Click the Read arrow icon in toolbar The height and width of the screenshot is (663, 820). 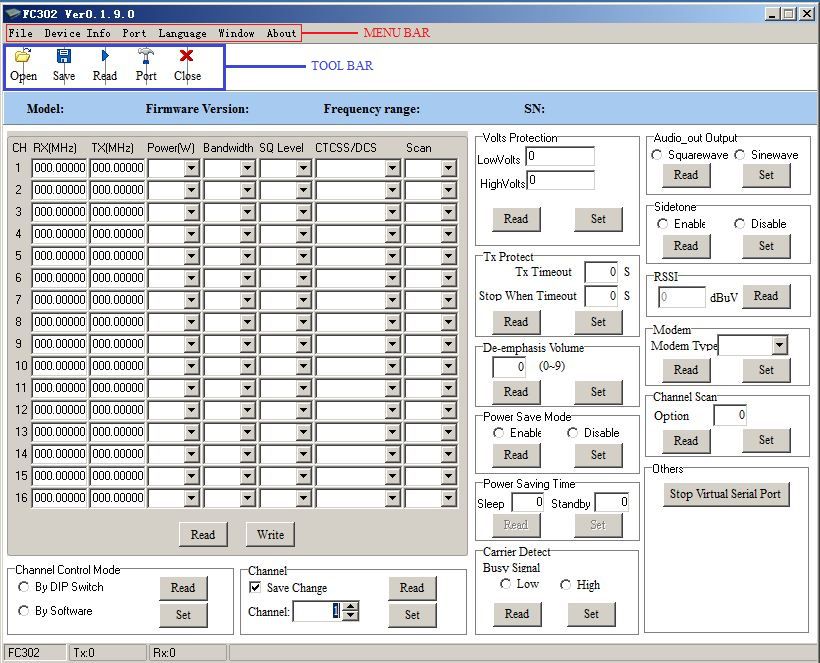coord(105,55)
